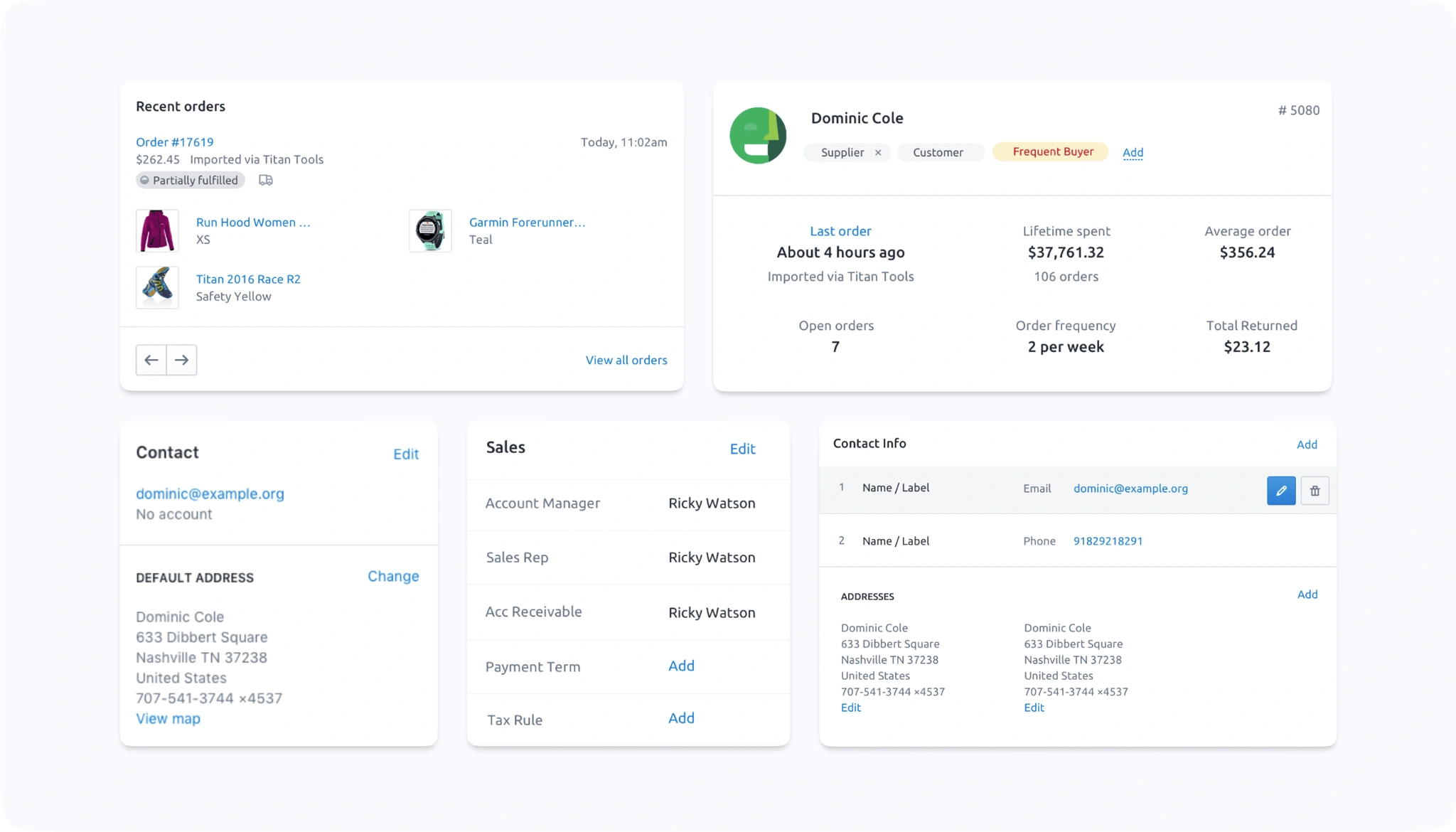The width and height of the screenshot is (1456, 832).
Task: Click View all orders link
Action: coord(626,361)
